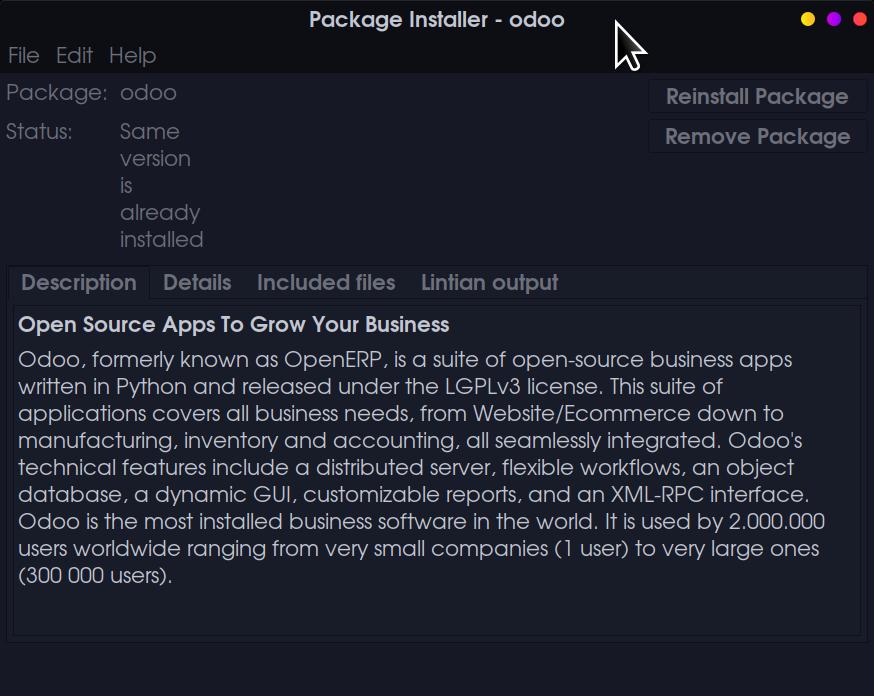Show the Included files tab
Viewport: 874px width, 696px height.
[326, 283]
